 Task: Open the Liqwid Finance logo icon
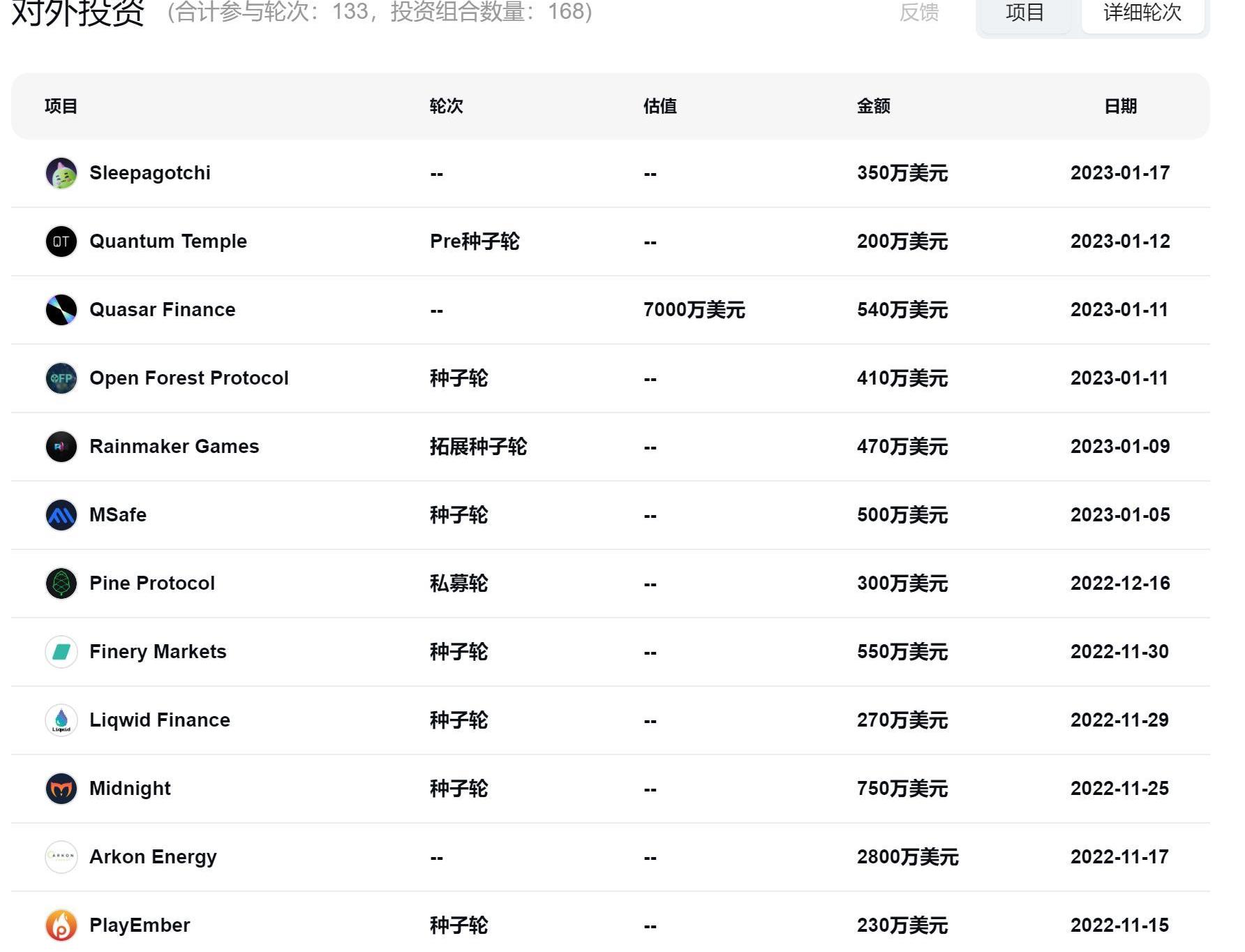[x=61, y=720]
